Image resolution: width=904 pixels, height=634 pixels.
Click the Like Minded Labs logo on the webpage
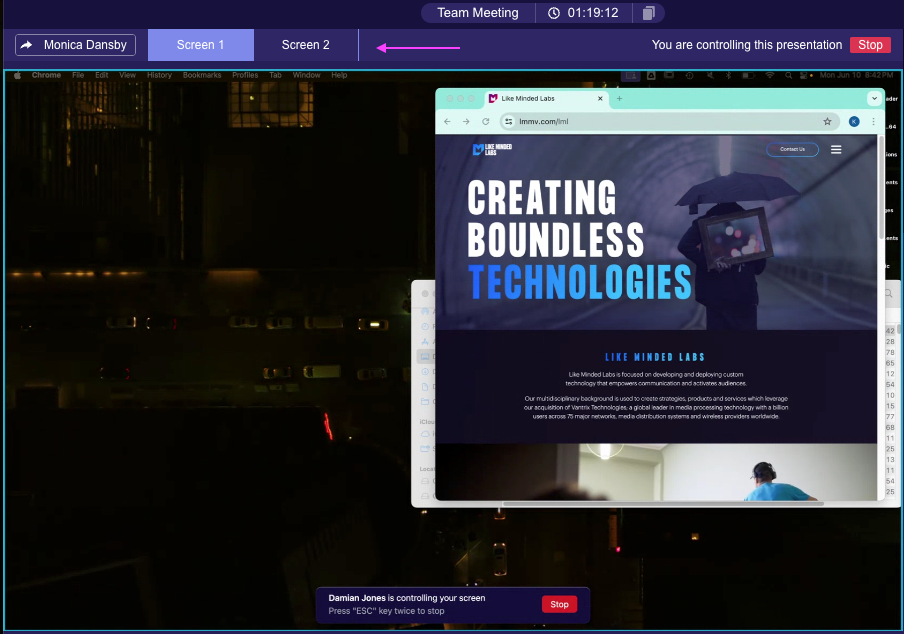(492, 150)
